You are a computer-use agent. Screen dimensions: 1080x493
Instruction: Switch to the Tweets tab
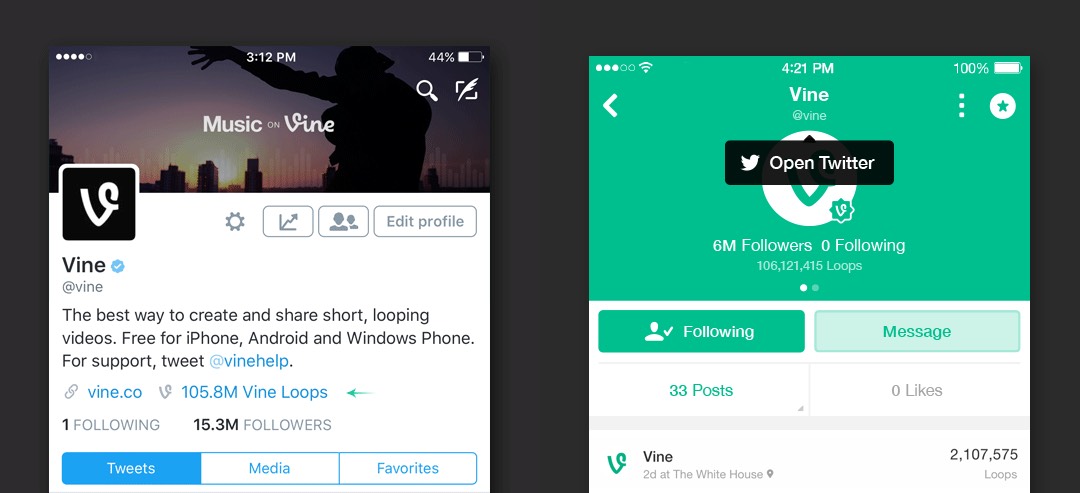[x=131, y=468]
